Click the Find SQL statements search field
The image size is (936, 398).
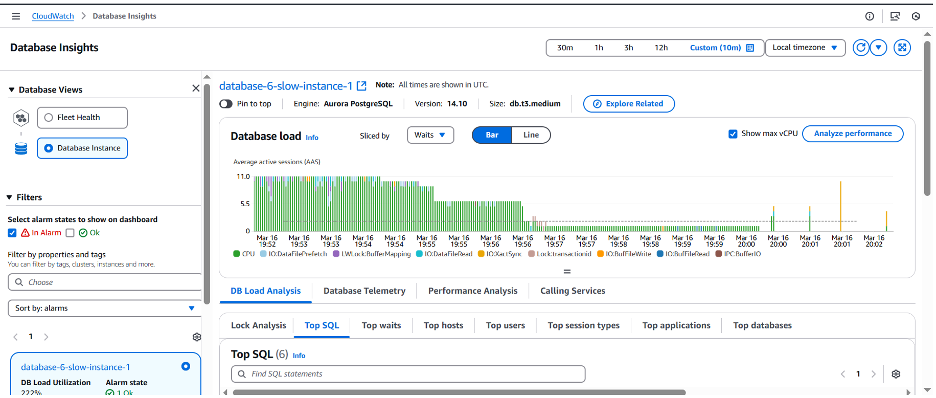(408, 374)
